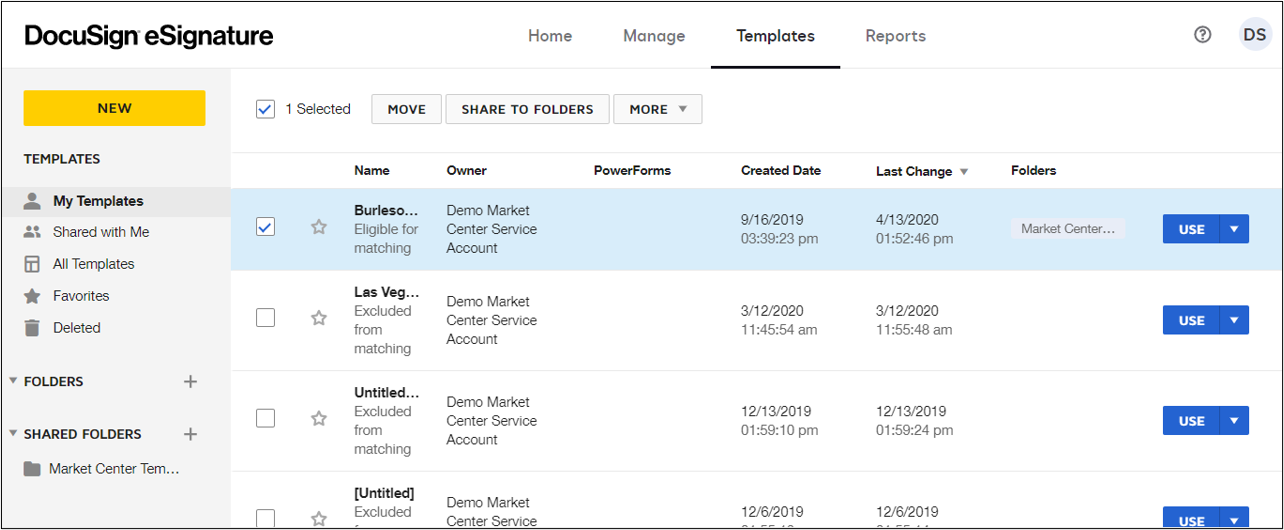Add a shared folder with plus icon
Viewport: 1284px width, 530px height.
point(191,434)
